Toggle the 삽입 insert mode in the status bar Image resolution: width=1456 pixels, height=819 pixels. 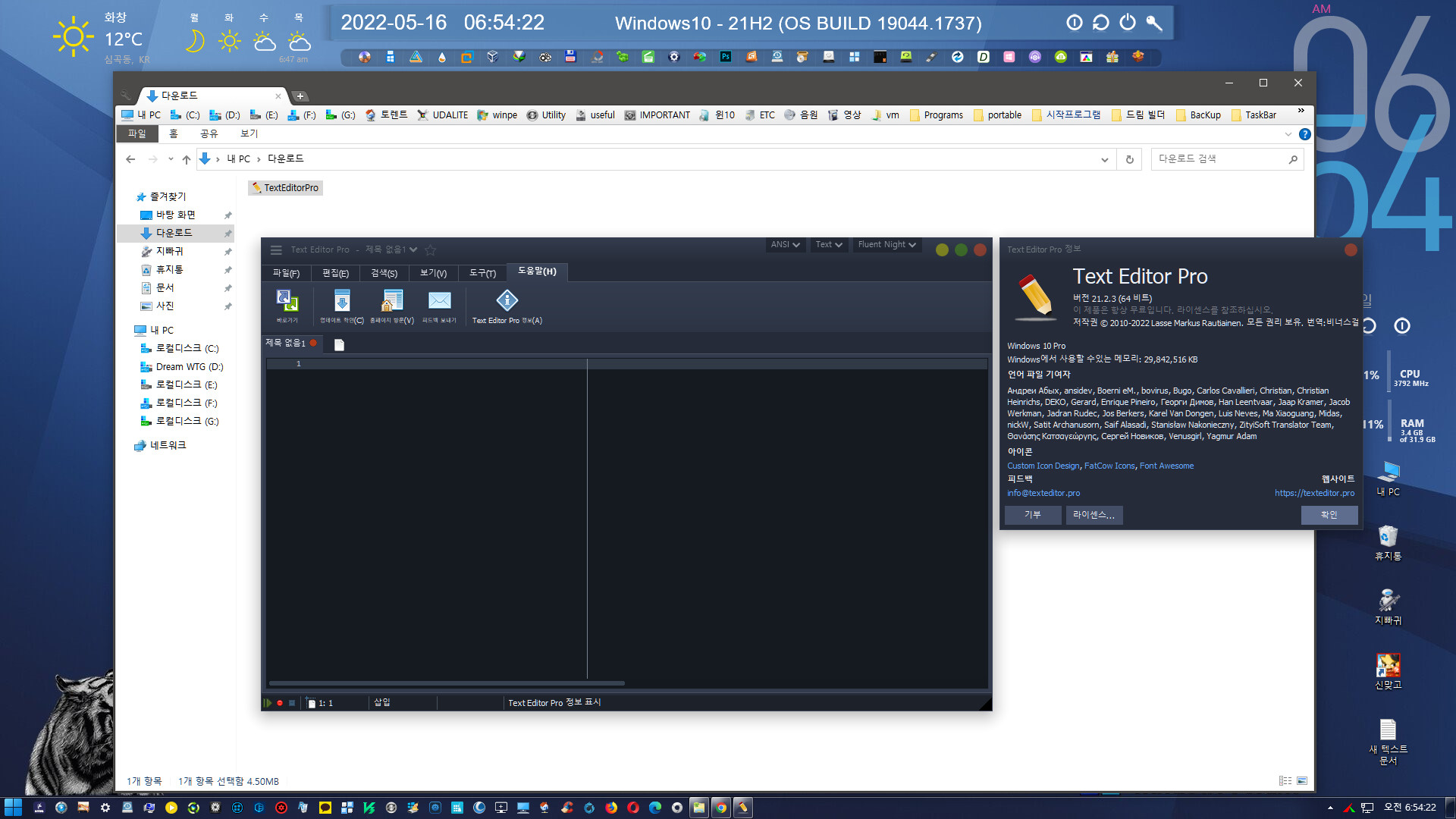(381, 703)
